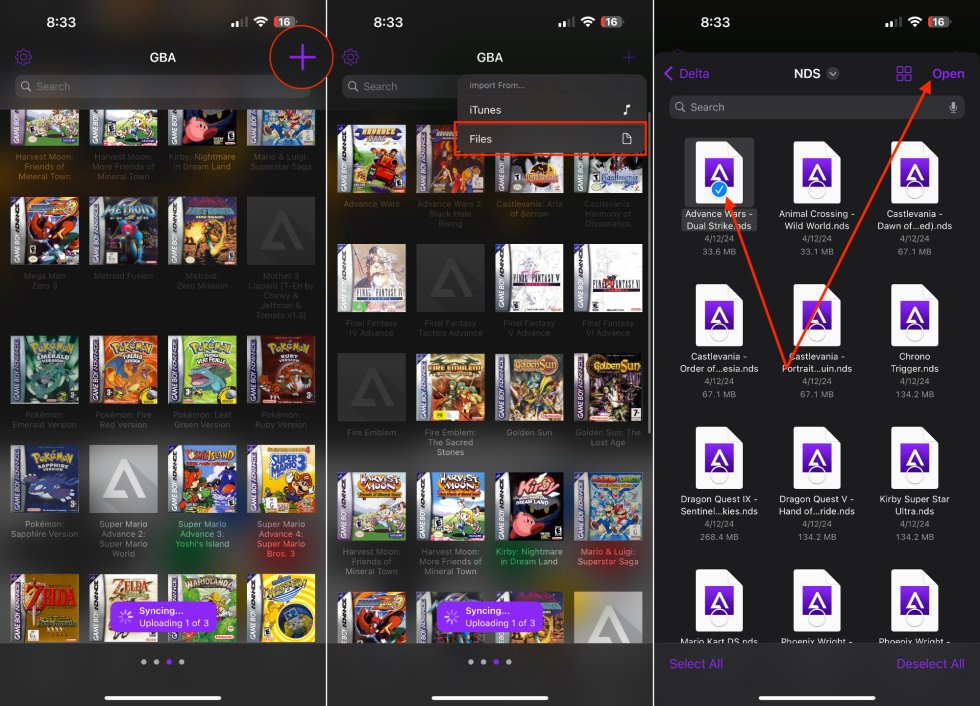Tap the Phoenix Wright file icon
The height and width of the screenshot is (706, 980).
click(x=816, y=601)
